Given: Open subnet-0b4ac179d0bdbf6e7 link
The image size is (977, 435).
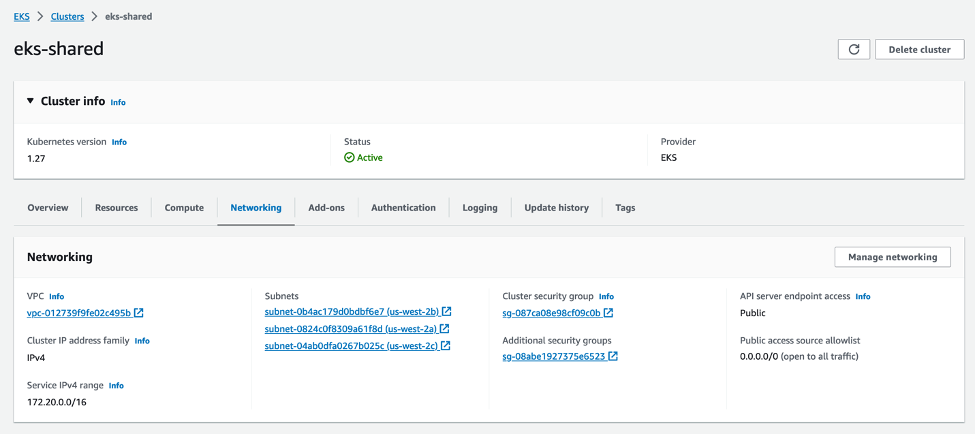Looking at the screenshot, I should [x=352, y=312].
